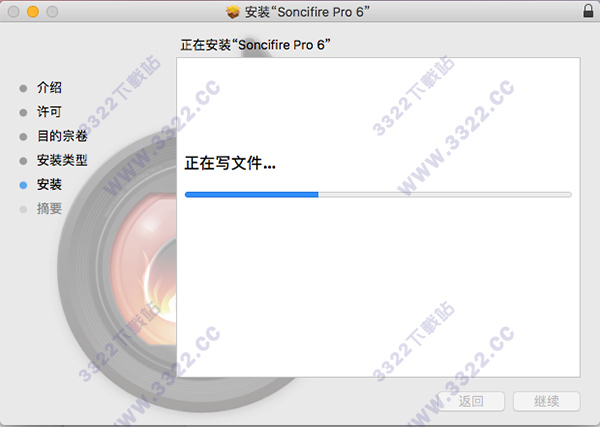This screenshot has width=600, height=427.
Task: Select the 目的宗卷 step in sidebar
Action: [62, 136]
